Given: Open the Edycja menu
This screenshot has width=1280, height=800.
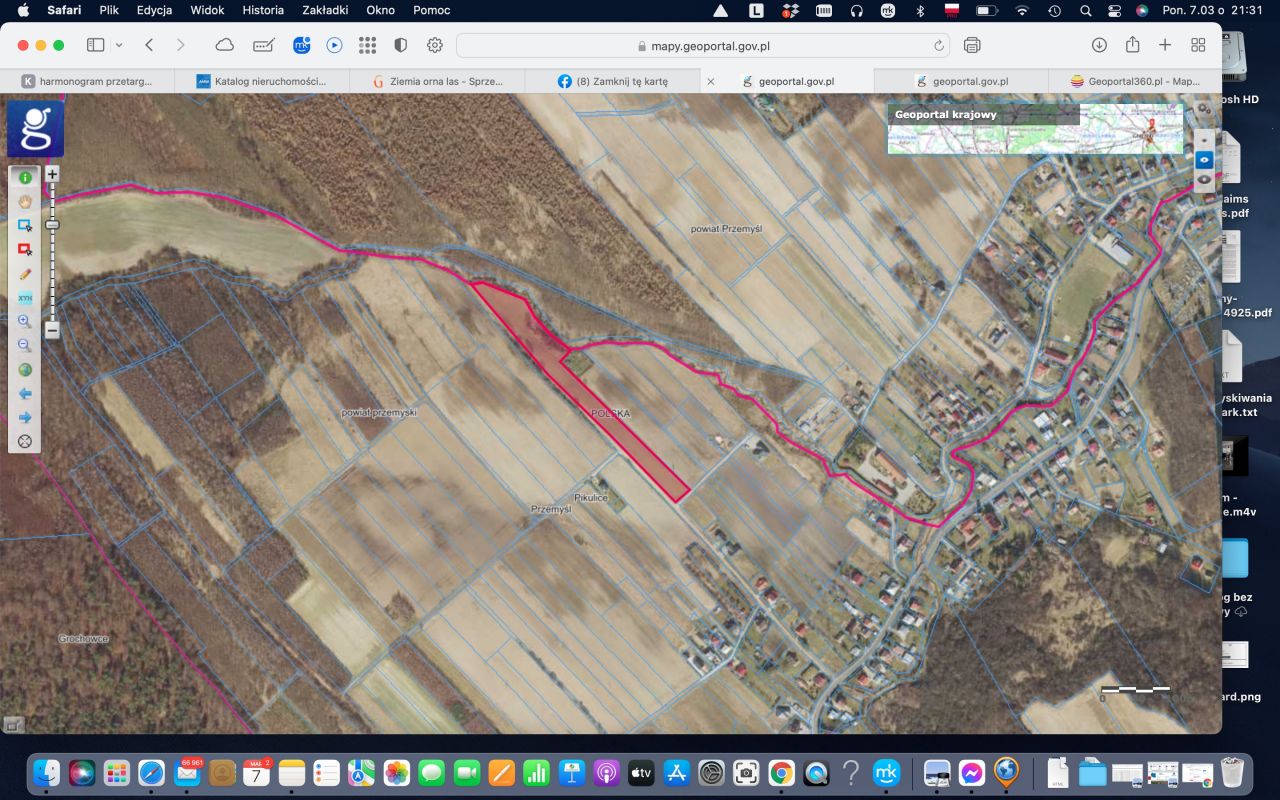Looking at the screenshot, I should coord(154,10).
